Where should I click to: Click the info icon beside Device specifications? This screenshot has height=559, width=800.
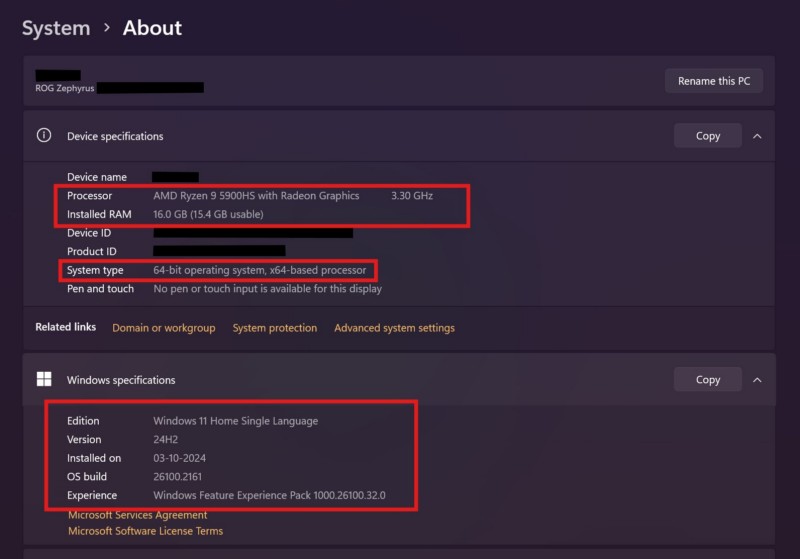[x=44, y=136]
